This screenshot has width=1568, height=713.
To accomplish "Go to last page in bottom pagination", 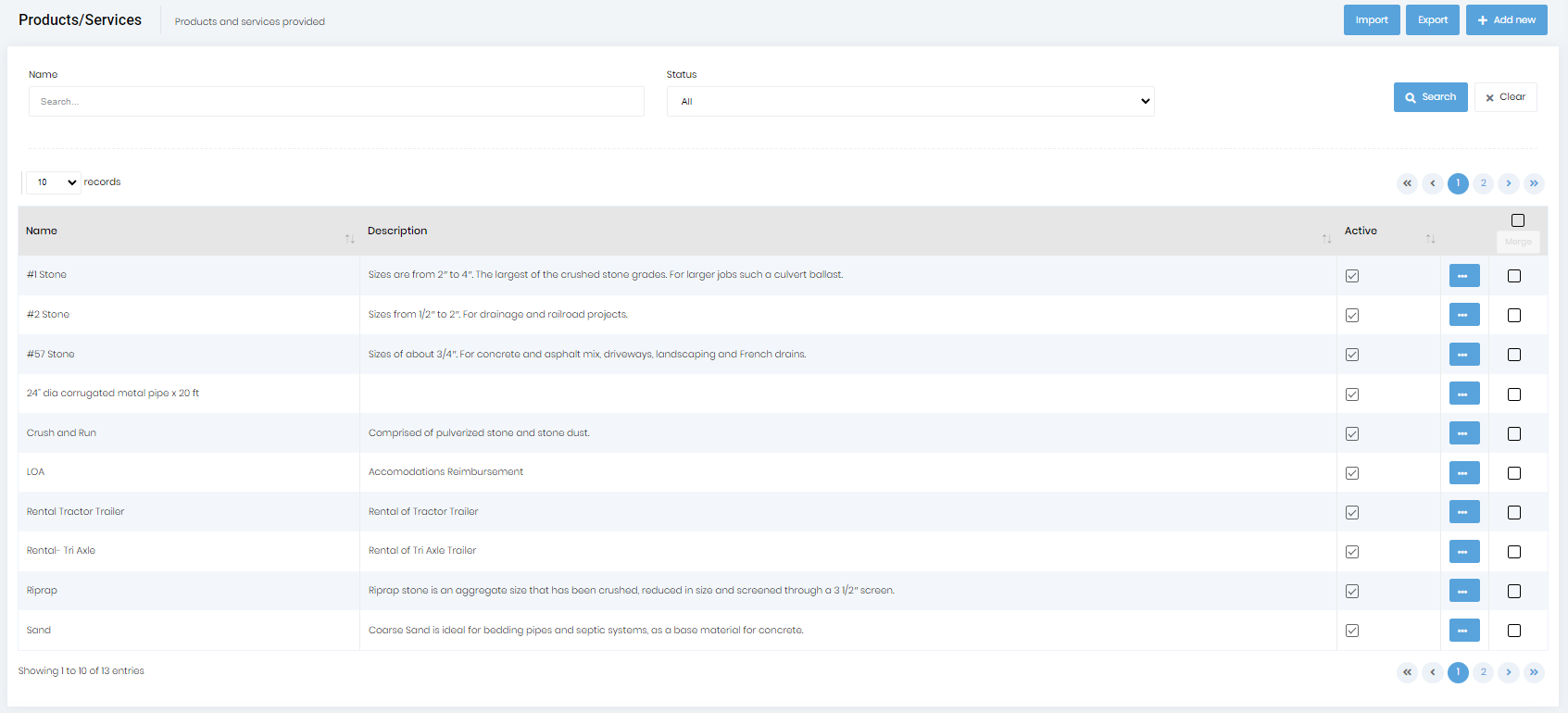I will (1534, 672).
